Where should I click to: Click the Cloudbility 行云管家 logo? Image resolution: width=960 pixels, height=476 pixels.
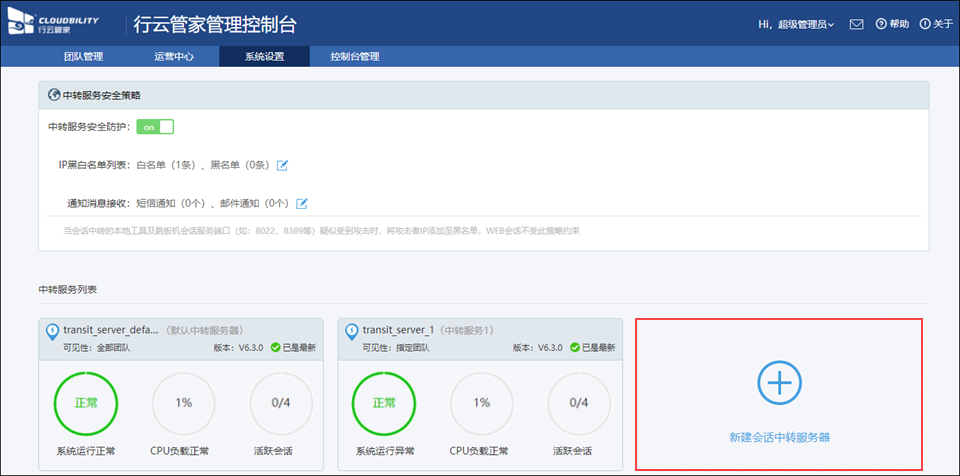[62, 24]
